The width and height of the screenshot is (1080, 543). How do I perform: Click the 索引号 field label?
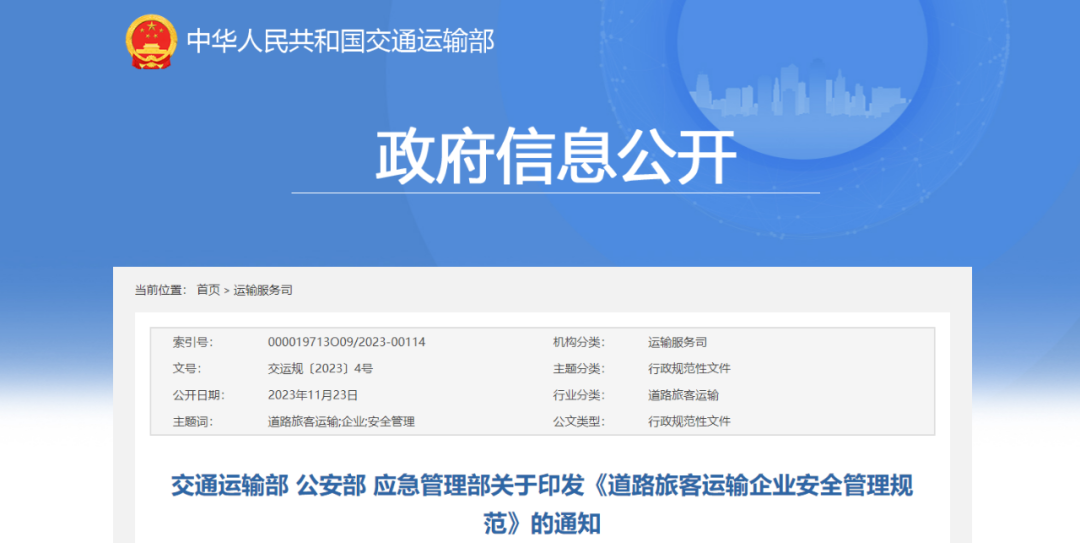192,342
